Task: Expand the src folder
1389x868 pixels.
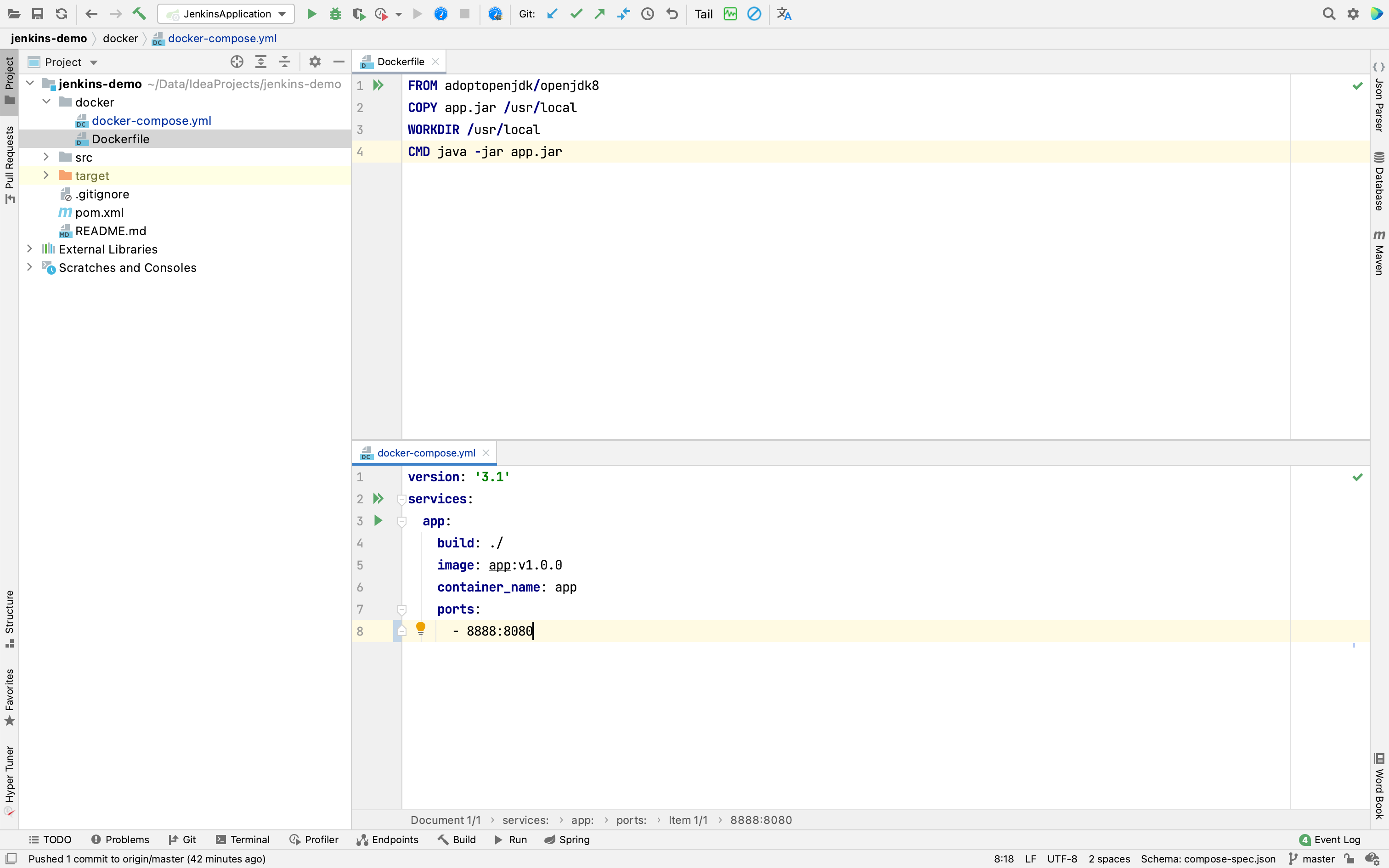Action: (x=46, y=157)
